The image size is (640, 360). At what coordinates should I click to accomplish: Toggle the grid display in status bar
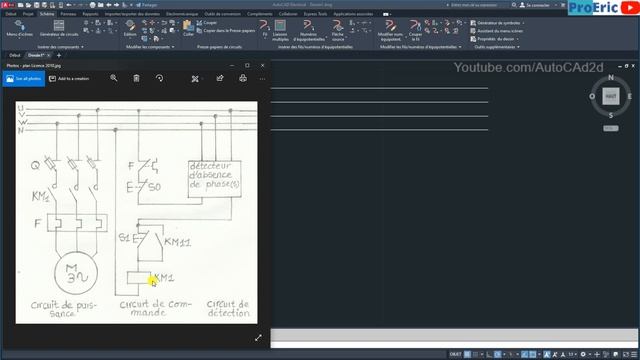pos(467,354)
